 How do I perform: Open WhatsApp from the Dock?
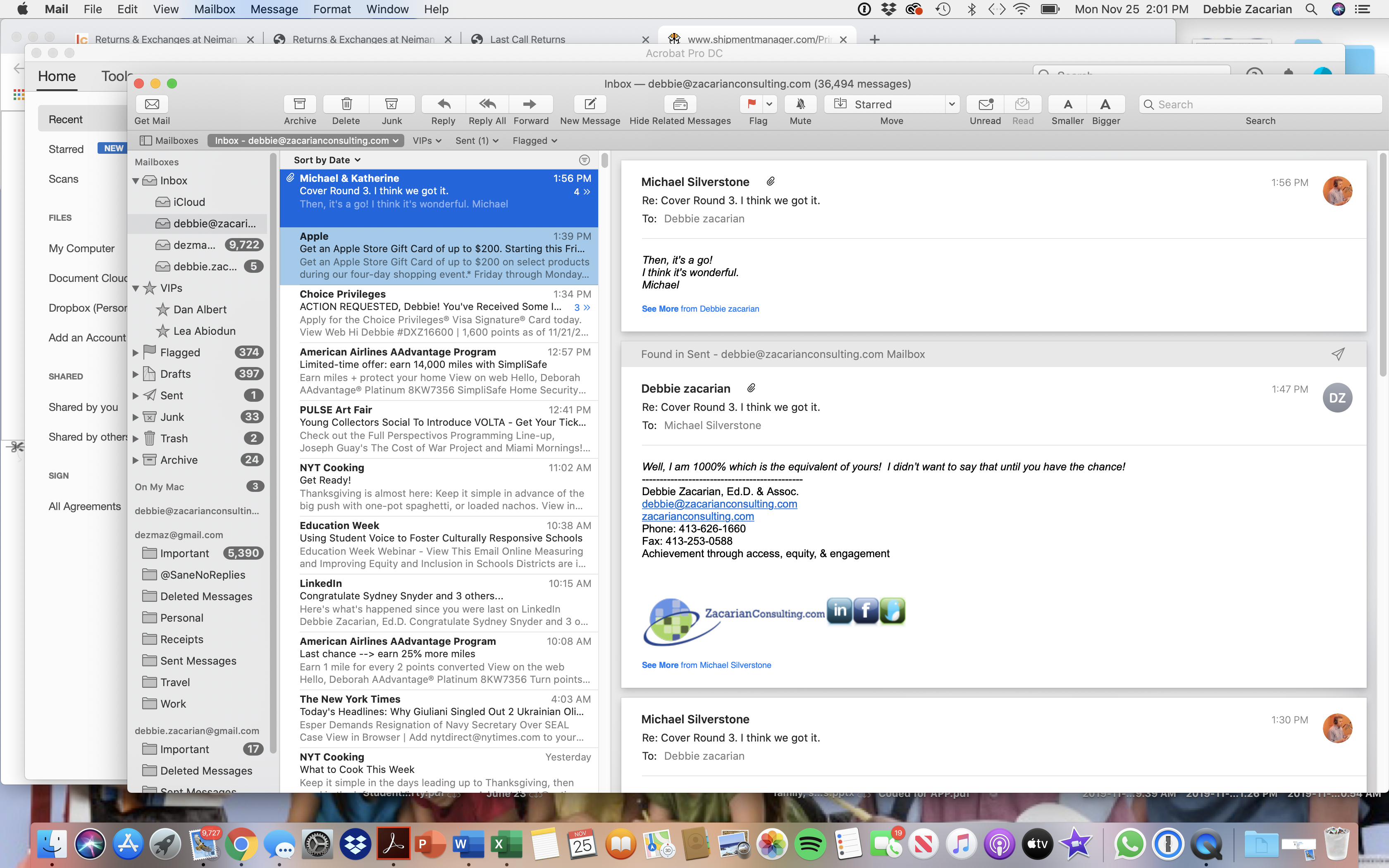click(x=1129, y=844)
